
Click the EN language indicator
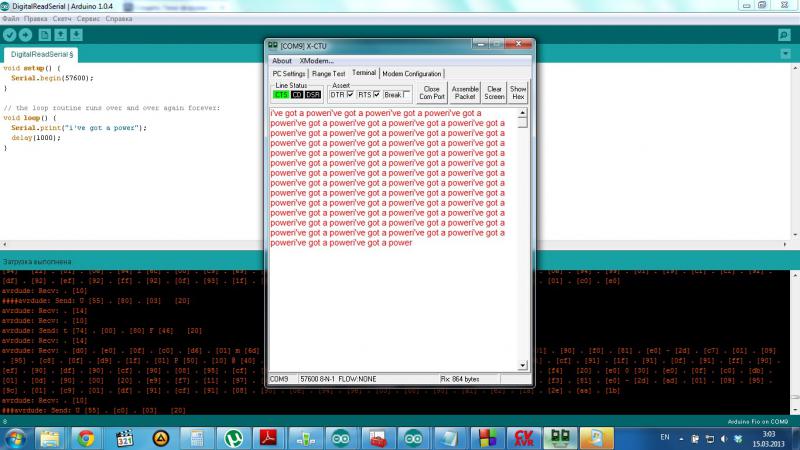tap(665, 437)
